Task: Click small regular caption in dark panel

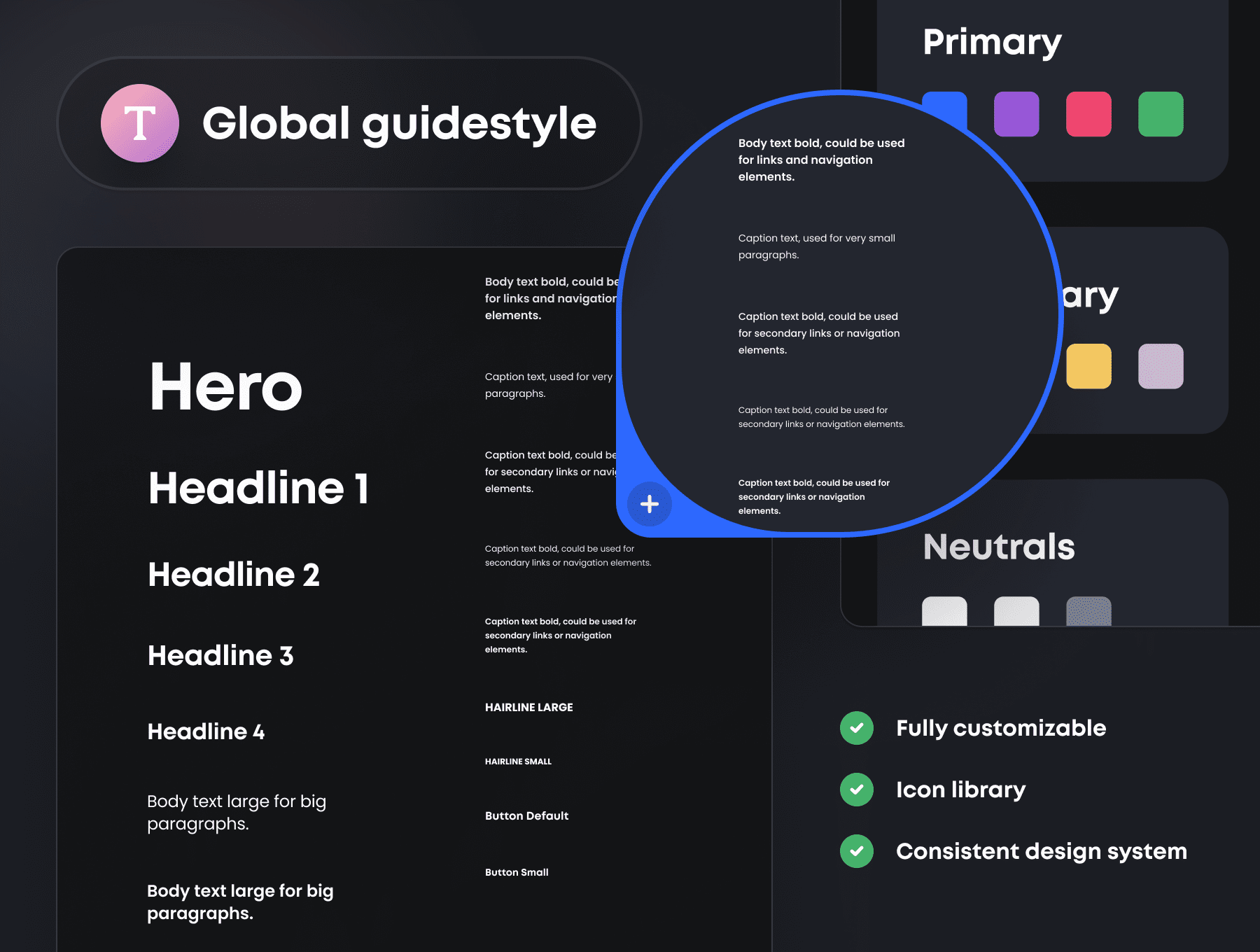Action: [568, 556]
